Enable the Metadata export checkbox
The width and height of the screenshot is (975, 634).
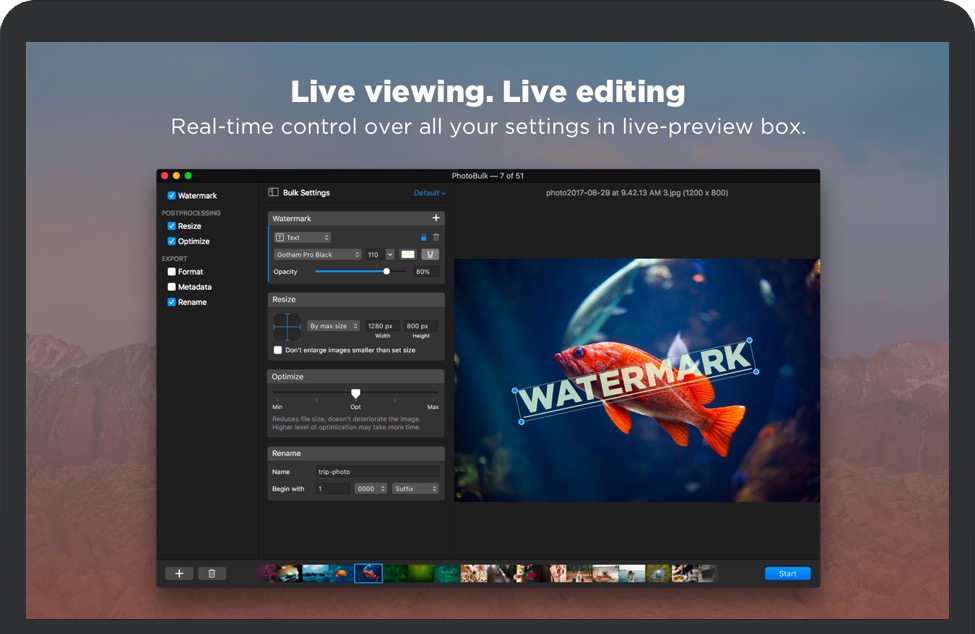(172, 287)
